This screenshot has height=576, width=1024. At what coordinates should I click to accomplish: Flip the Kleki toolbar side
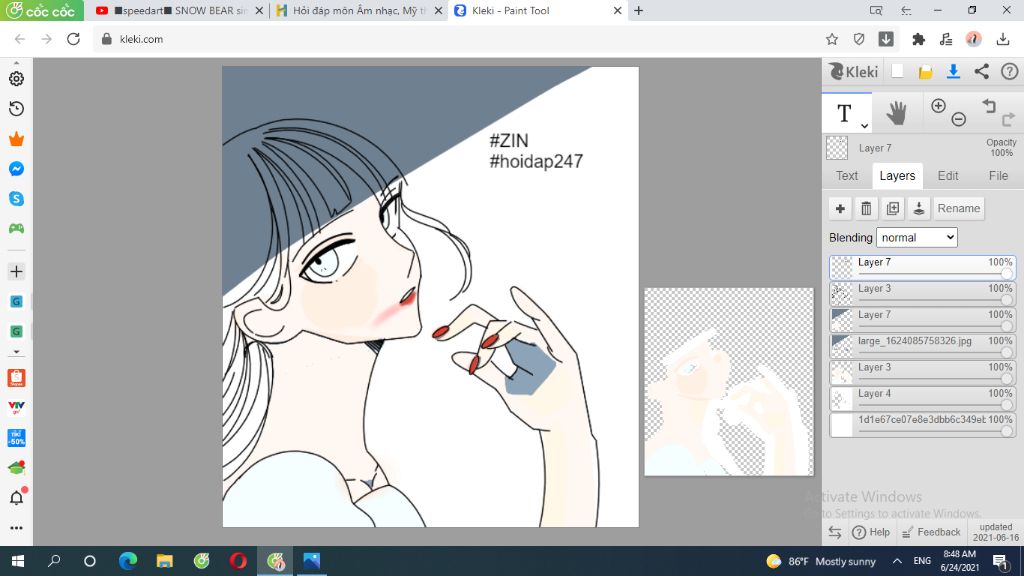click(835, 532)
